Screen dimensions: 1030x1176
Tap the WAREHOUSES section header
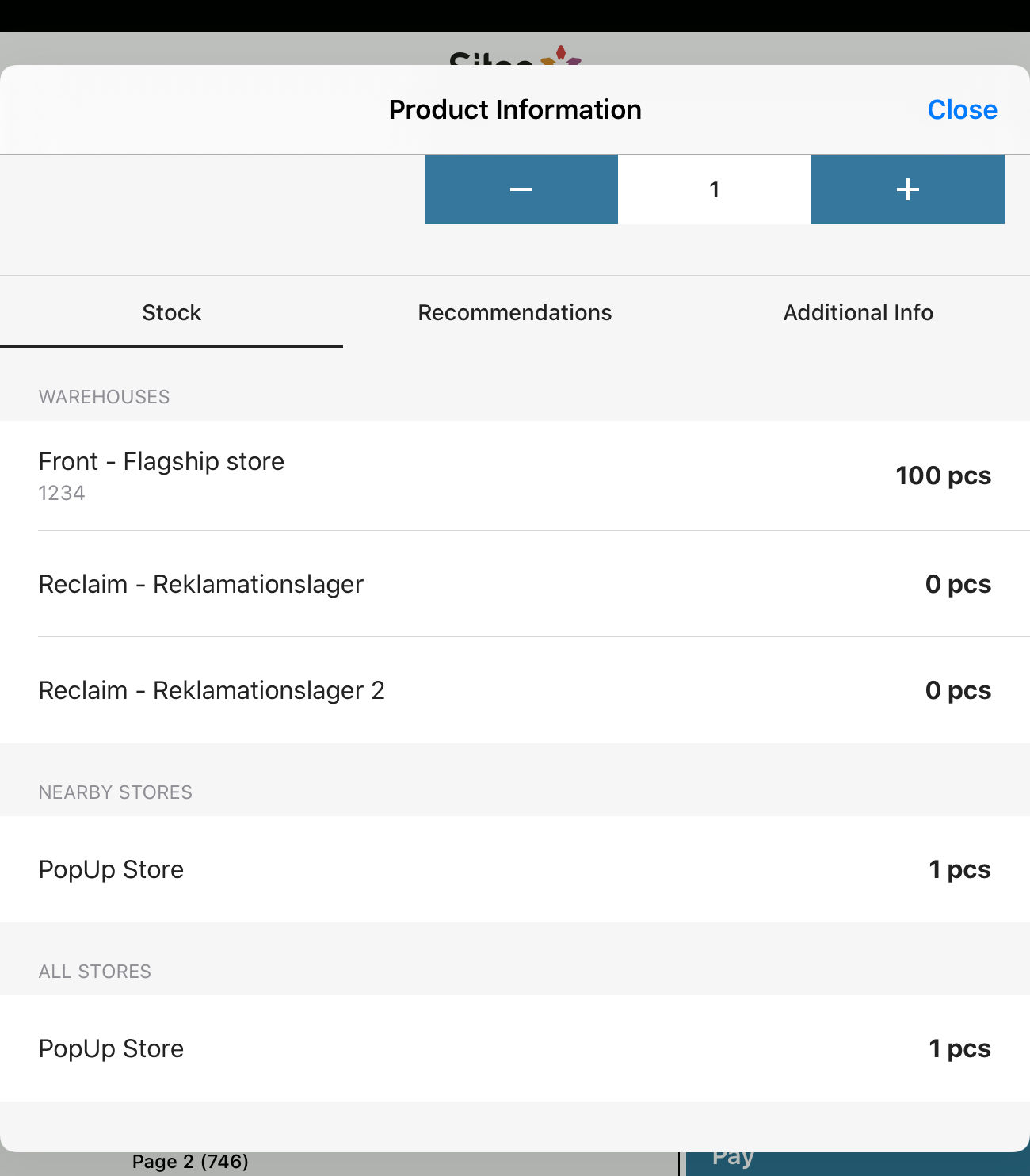104,397
